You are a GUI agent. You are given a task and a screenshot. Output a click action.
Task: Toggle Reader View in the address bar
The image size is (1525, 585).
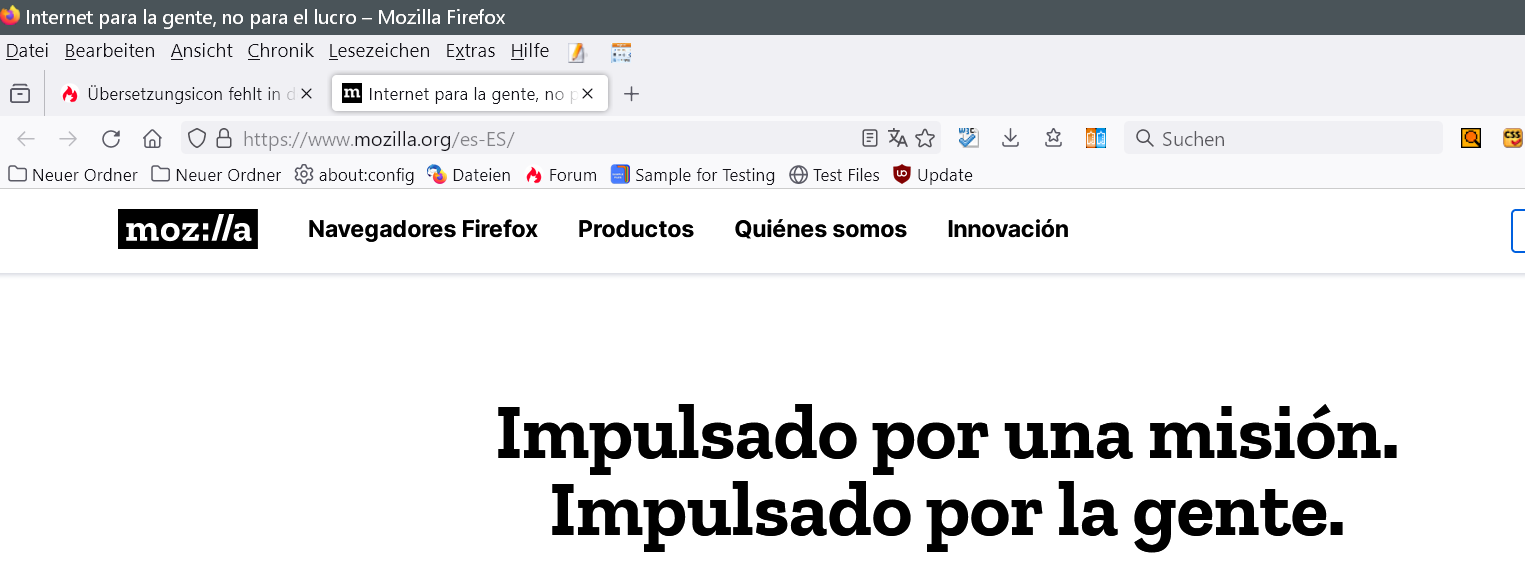click(x=870, y=138)
